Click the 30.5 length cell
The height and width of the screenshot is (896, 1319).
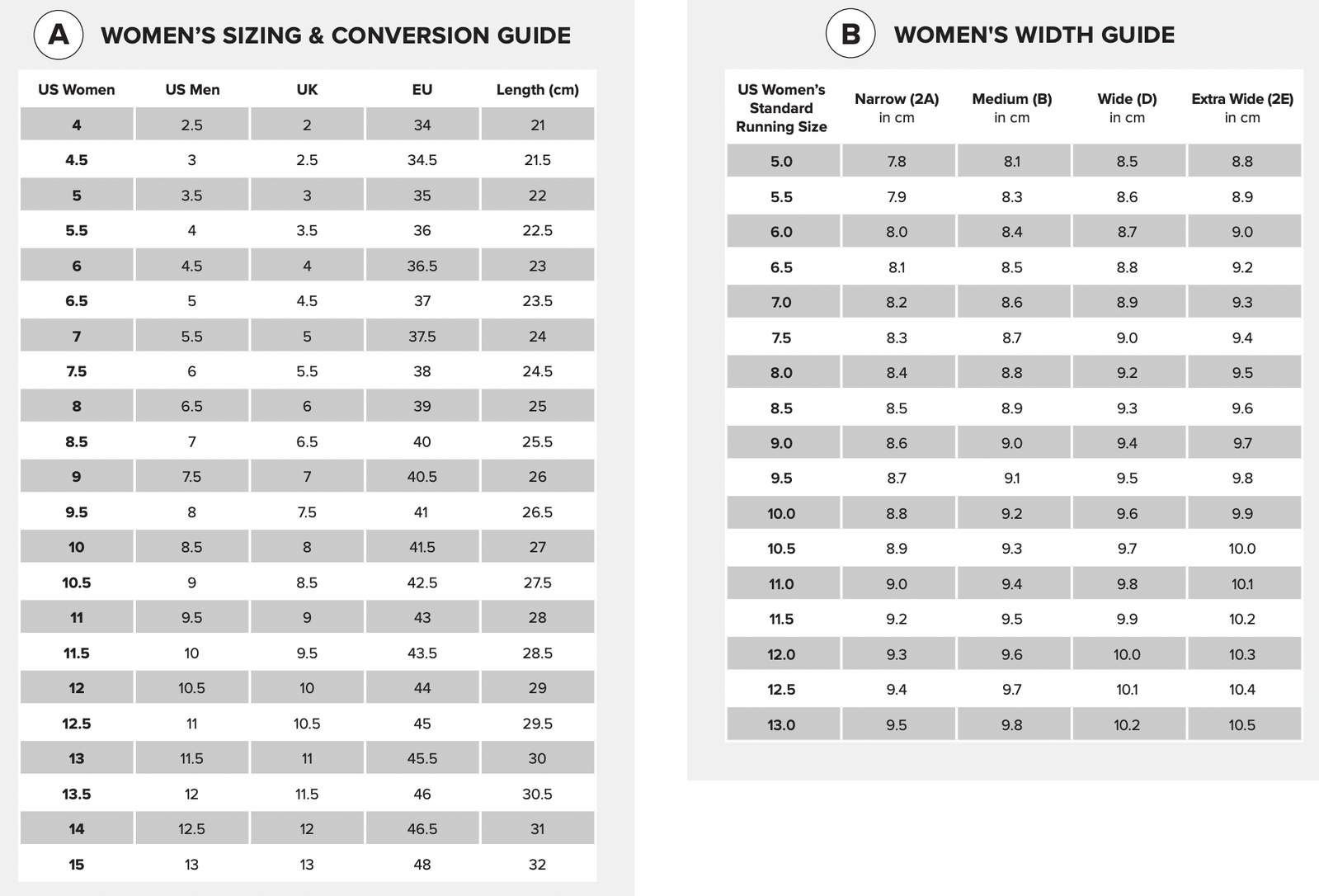pos(537,794)
